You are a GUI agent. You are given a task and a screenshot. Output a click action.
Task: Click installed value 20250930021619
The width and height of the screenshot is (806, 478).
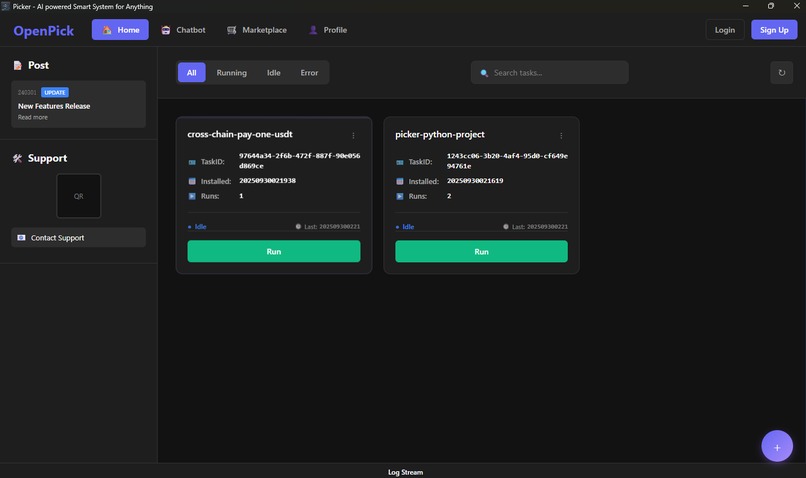[475, 180]
